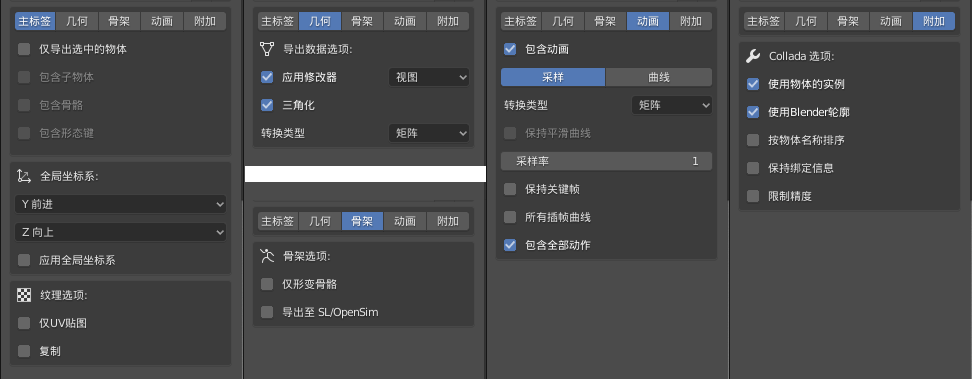This screenshot has width=972, height=379.
Task: Open the Y 前进 axis dropdown
Action: click(x=120, y=204)
